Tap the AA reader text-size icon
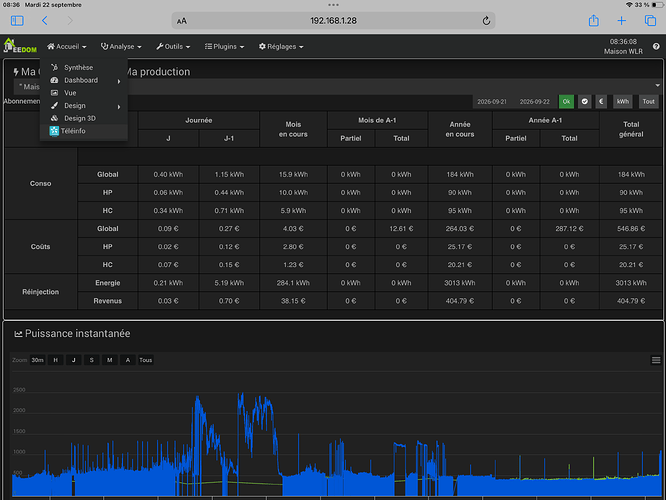 [x=182, y=21]
